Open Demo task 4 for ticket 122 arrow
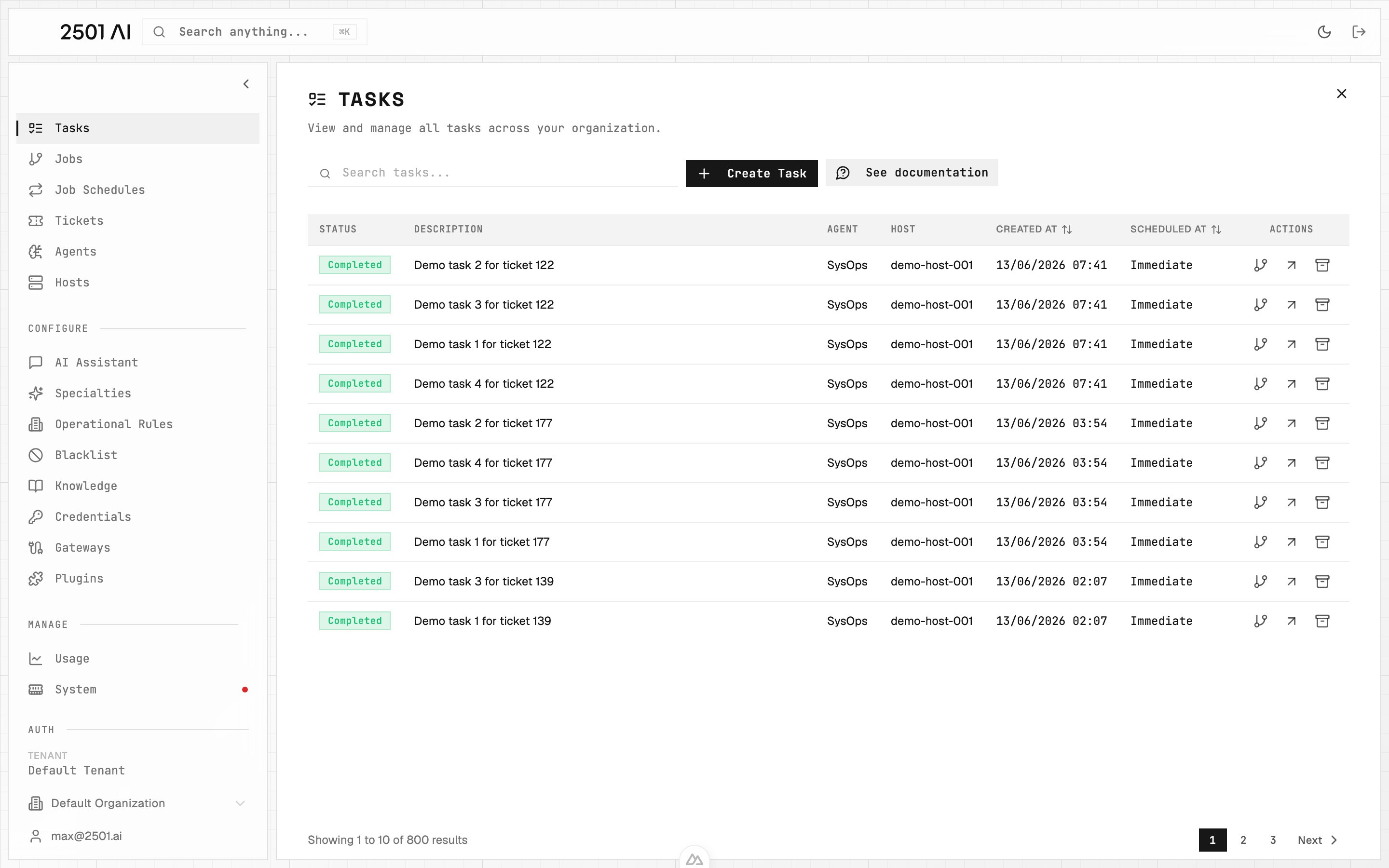Screen dimensions: 1389x868 [x=1292, y=384]
